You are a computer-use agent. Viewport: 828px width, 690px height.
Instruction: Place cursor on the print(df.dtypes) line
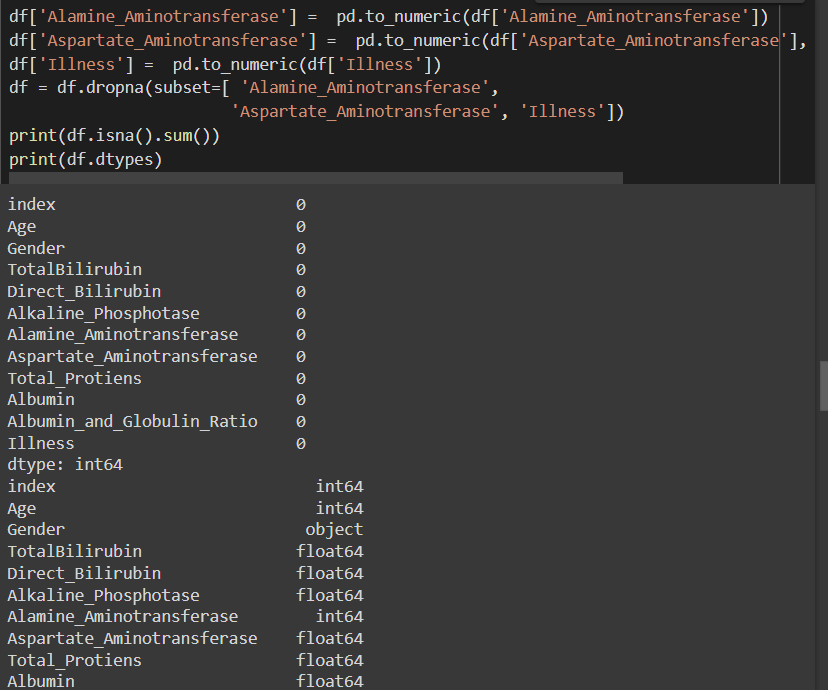[x=86, y=159]
